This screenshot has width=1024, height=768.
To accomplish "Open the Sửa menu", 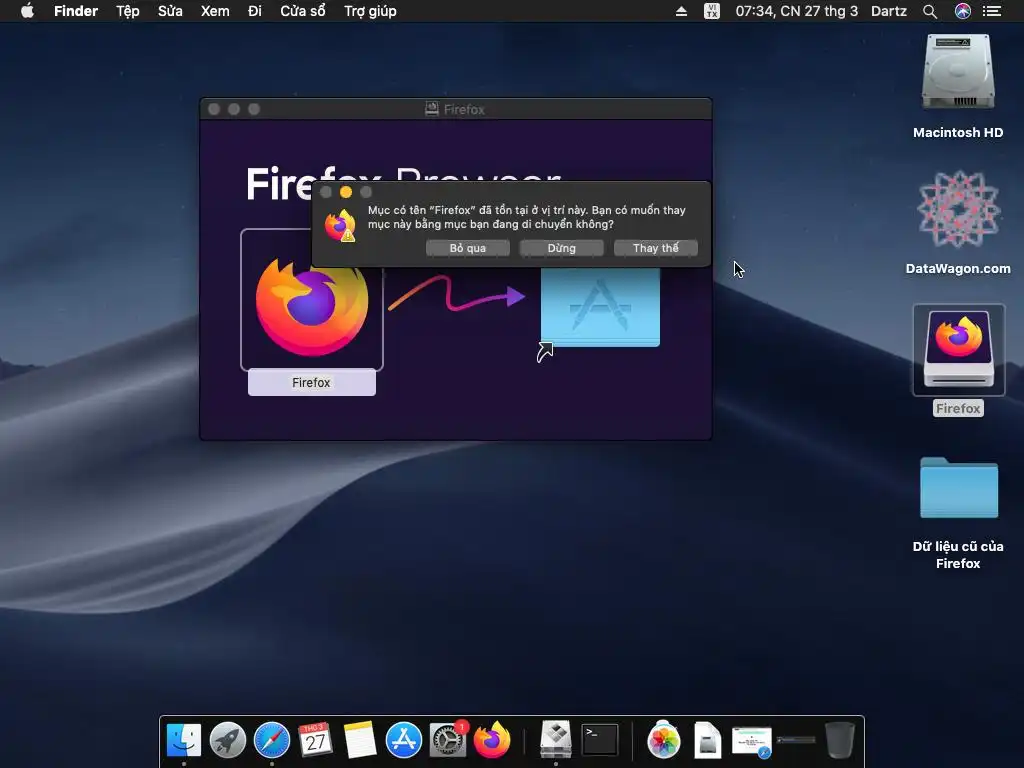I will pos(170,11).
